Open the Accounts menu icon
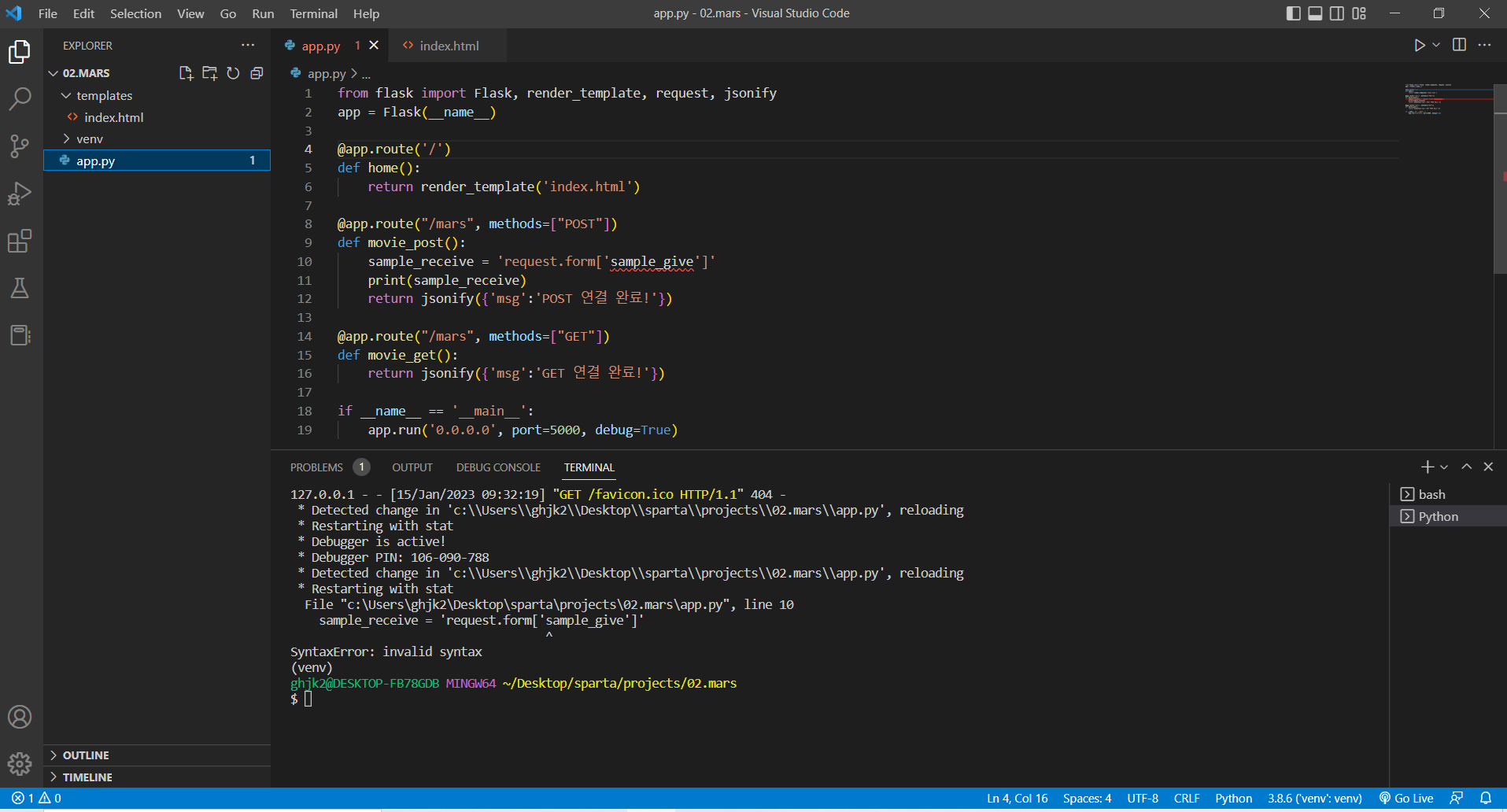Screen dimensions: 1507x812 coord(20,717)
